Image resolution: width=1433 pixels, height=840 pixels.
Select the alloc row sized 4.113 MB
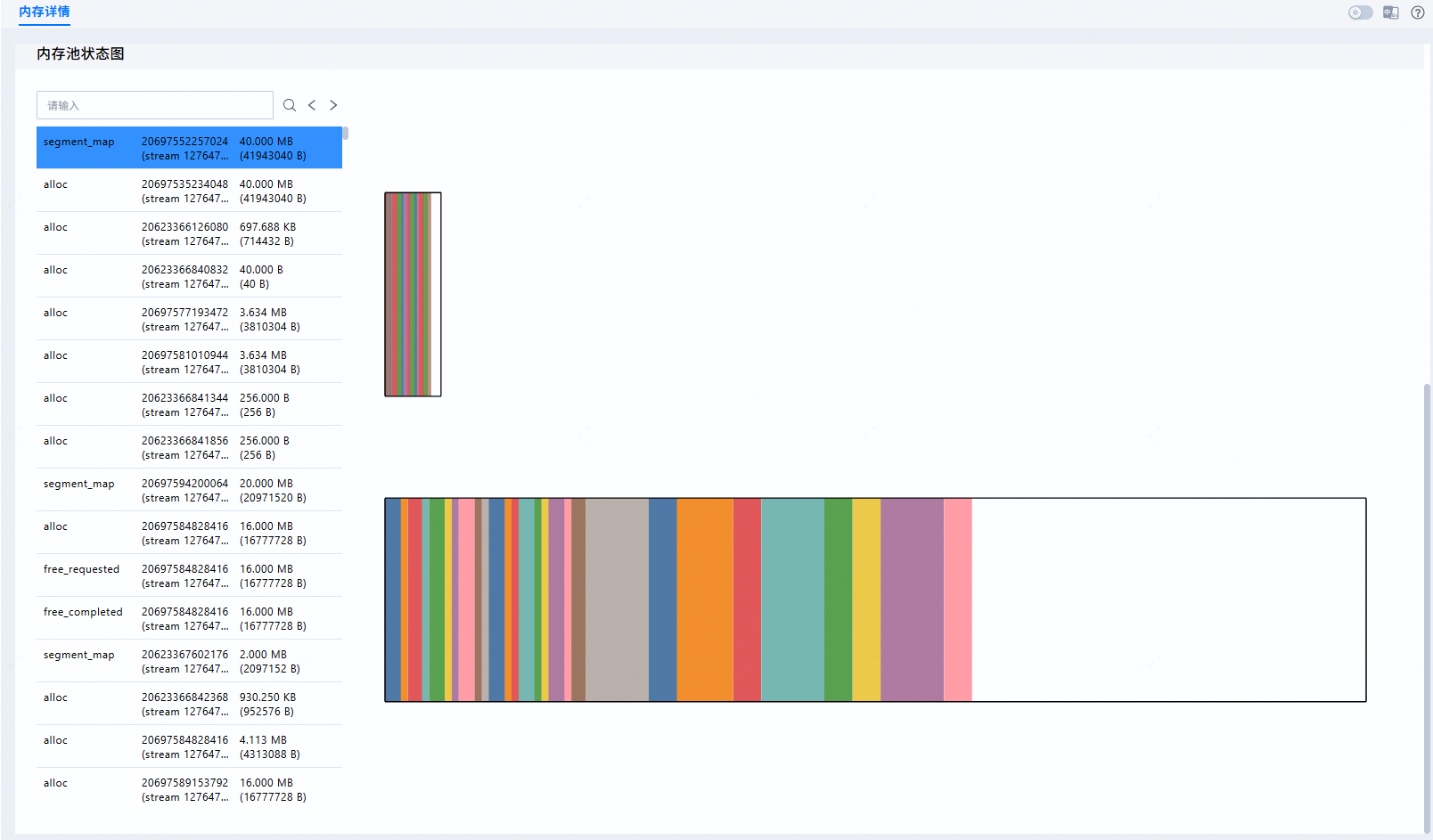pyautogui.click(x=189, y=746)
